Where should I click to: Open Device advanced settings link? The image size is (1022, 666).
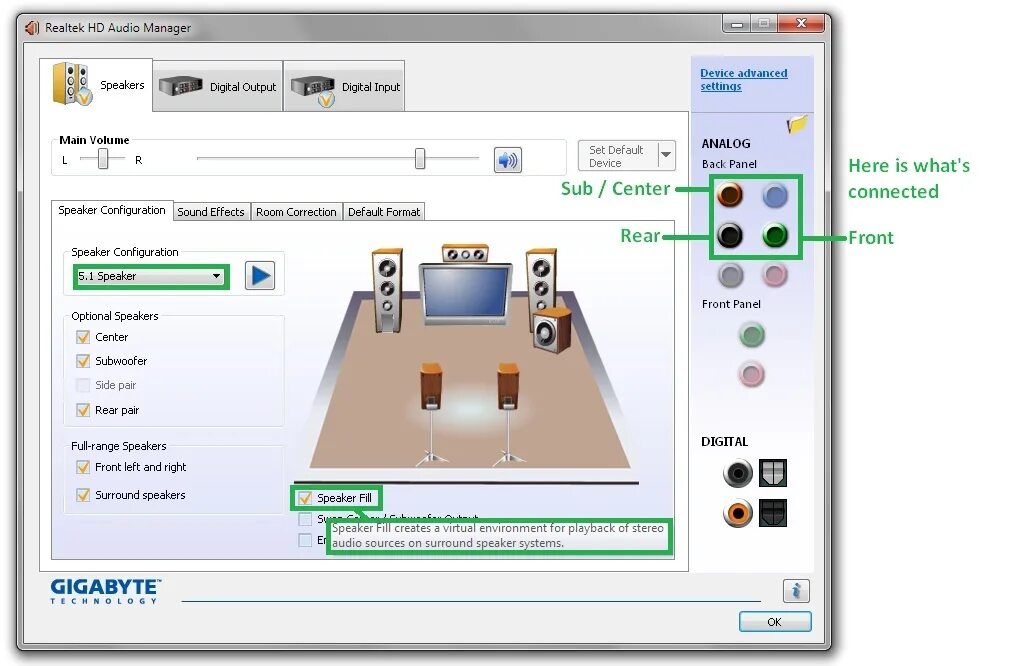pyautogui.click(x=744, y=80)
